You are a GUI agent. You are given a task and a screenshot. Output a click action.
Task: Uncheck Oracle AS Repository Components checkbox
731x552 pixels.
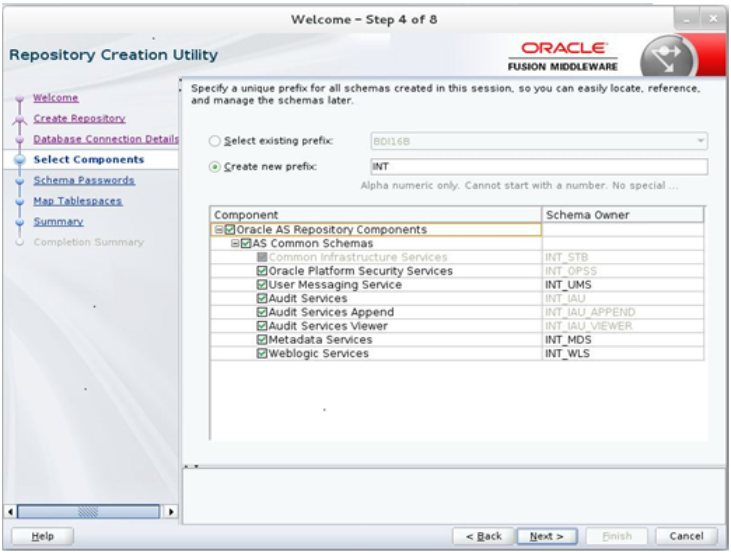[x=230, y=229]
